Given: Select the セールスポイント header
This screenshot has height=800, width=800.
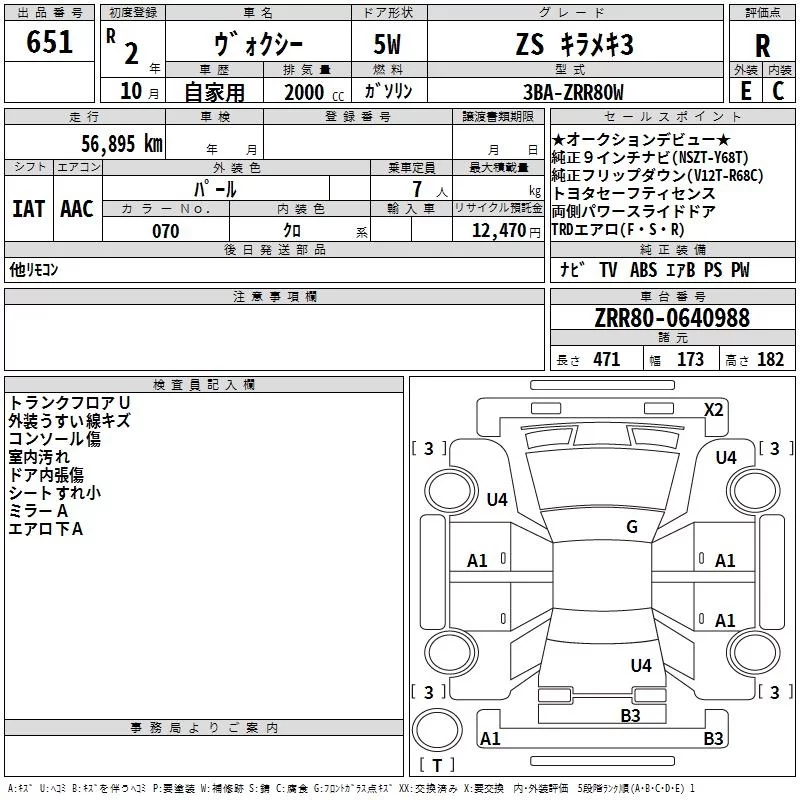Looking at the screenshot, I should tap(672, 116).
